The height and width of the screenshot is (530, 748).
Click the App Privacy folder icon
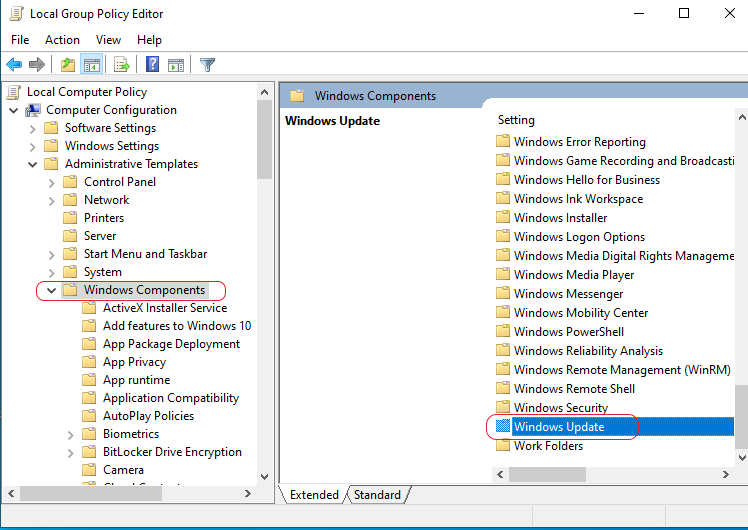click(x=89, y=362)
